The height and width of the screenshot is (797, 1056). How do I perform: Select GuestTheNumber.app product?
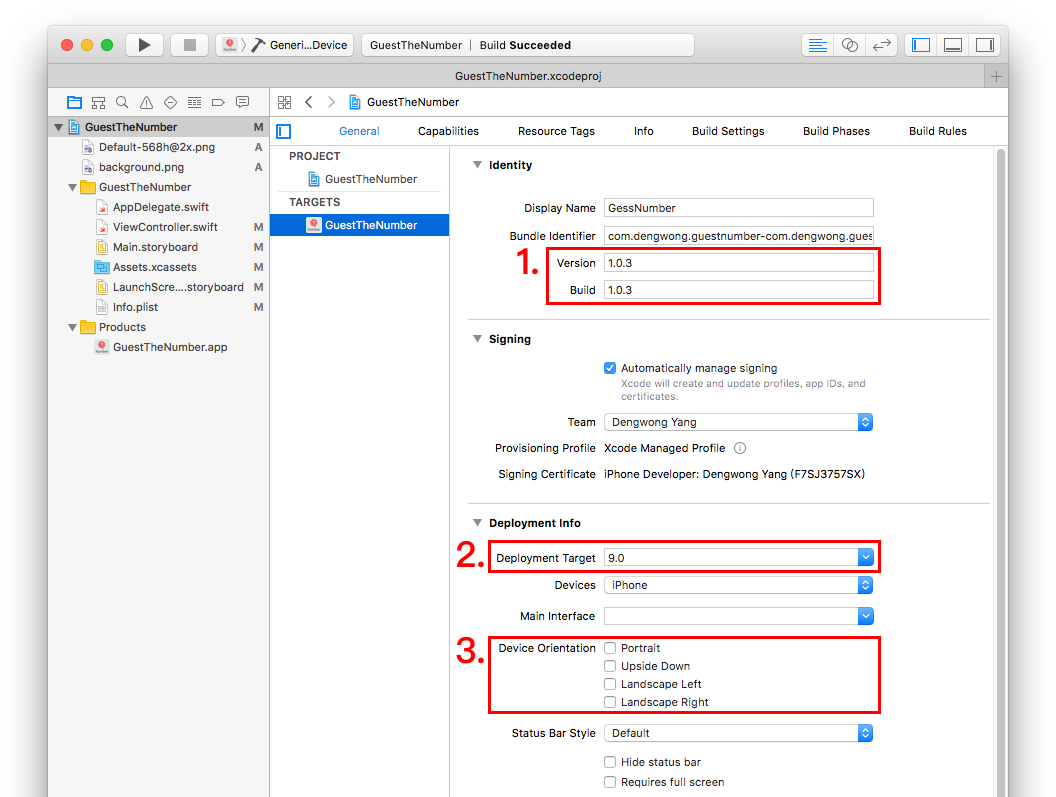[x=170, y=347]
